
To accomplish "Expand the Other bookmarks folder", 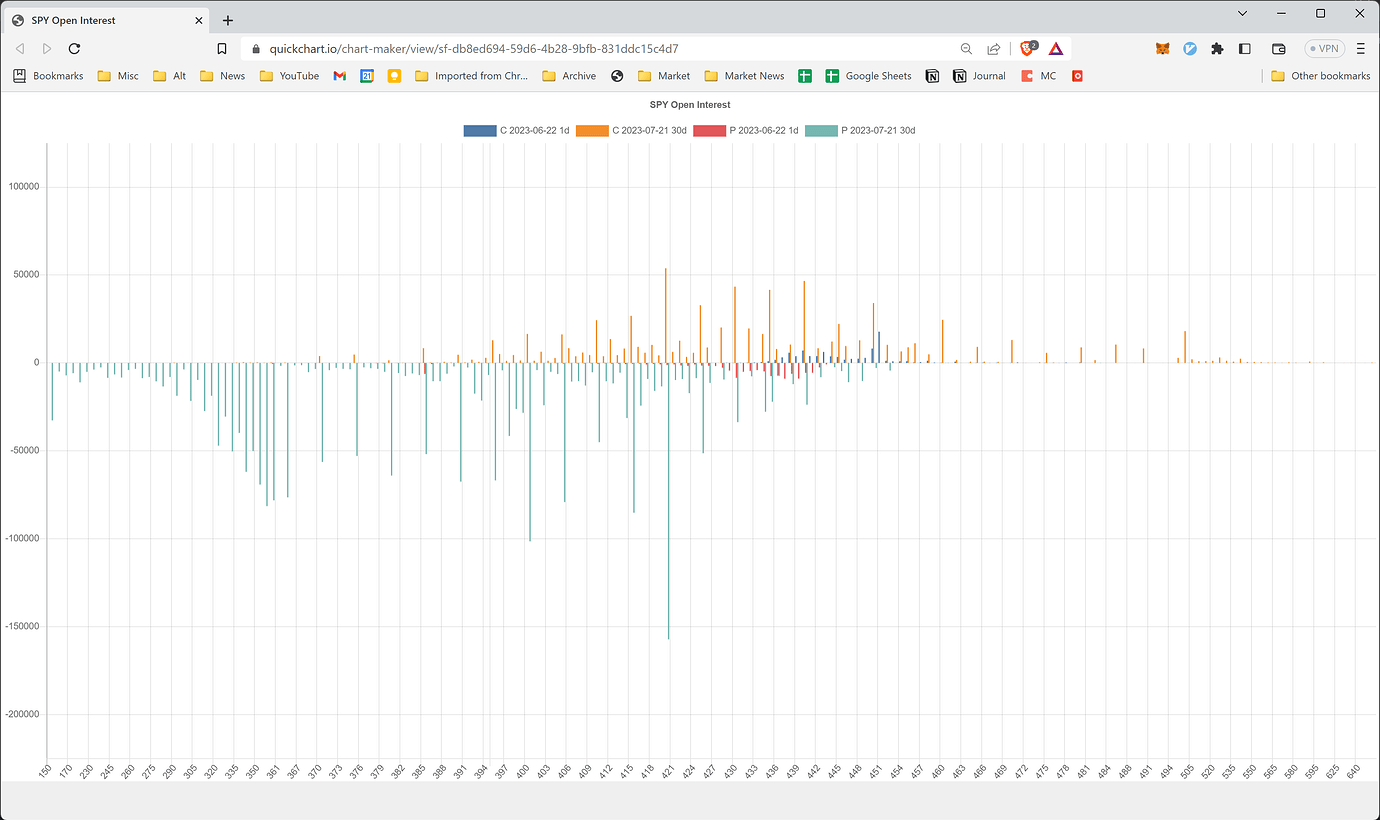I will [1320, 75].
